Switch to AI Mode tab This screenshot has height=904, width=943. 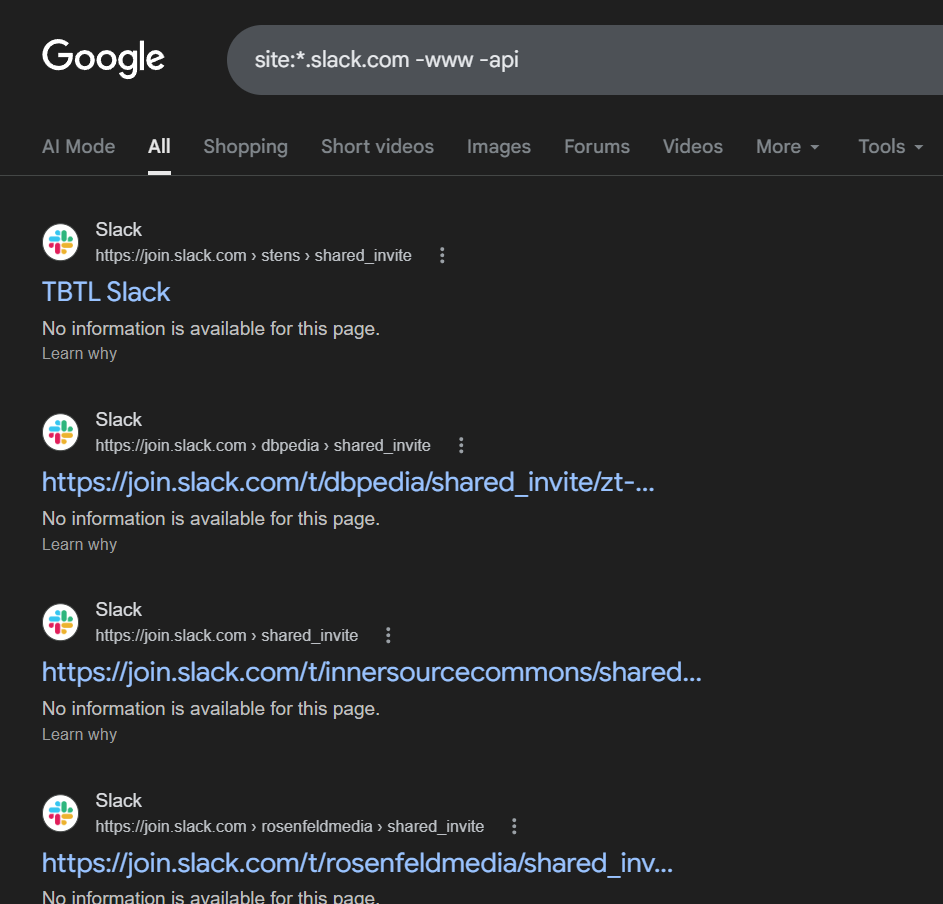click(x=78, y=146)
